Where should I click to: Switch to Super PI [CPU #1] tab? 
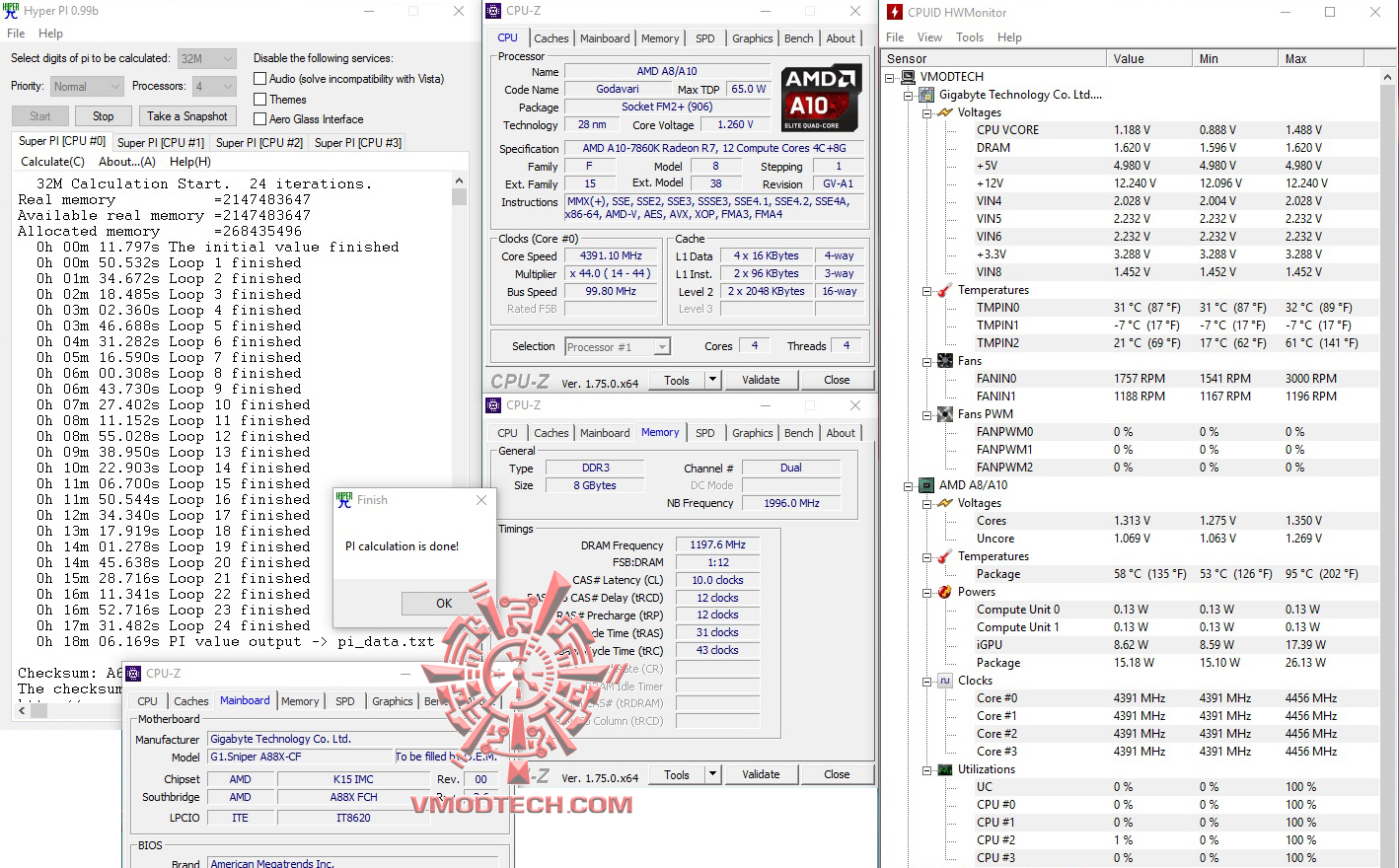point(161,143)
